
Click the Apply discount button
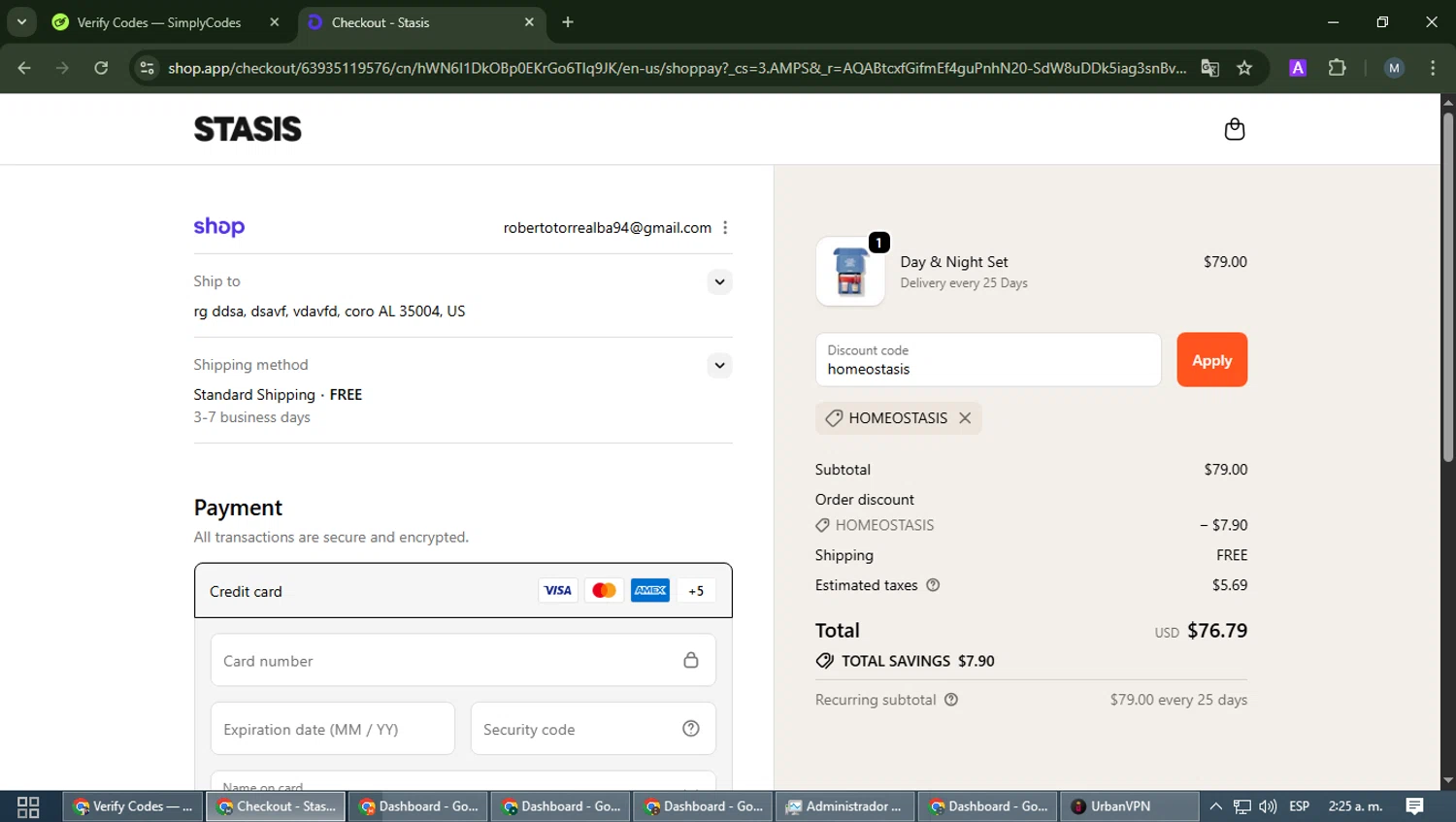click(x=1211, y=360)
